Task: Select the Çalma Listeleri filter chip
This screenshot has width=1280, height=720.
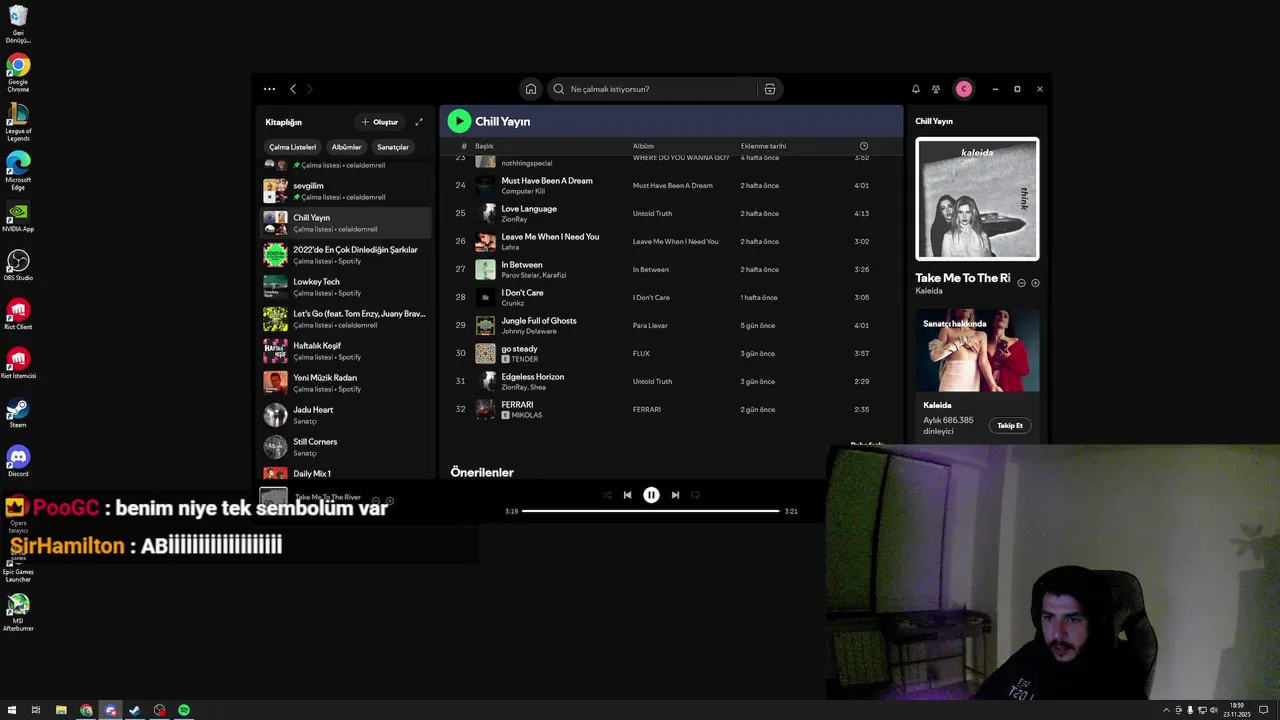Action: point(293,147)
